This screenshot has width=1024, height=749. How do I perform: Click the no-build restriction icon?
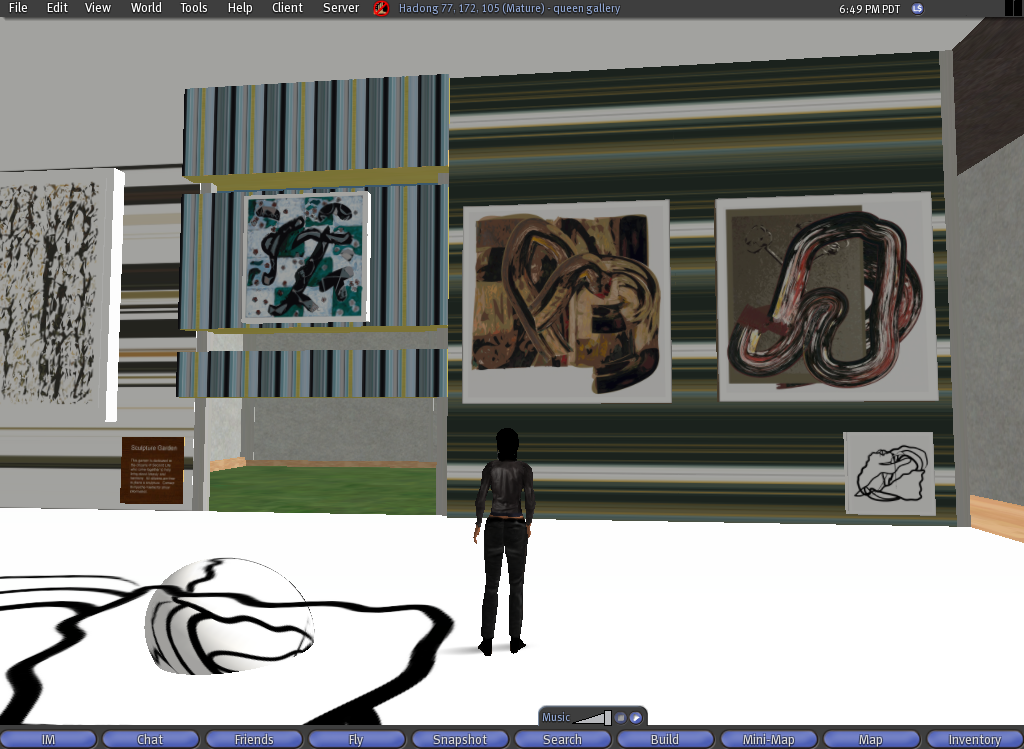(x=381, y=8)
